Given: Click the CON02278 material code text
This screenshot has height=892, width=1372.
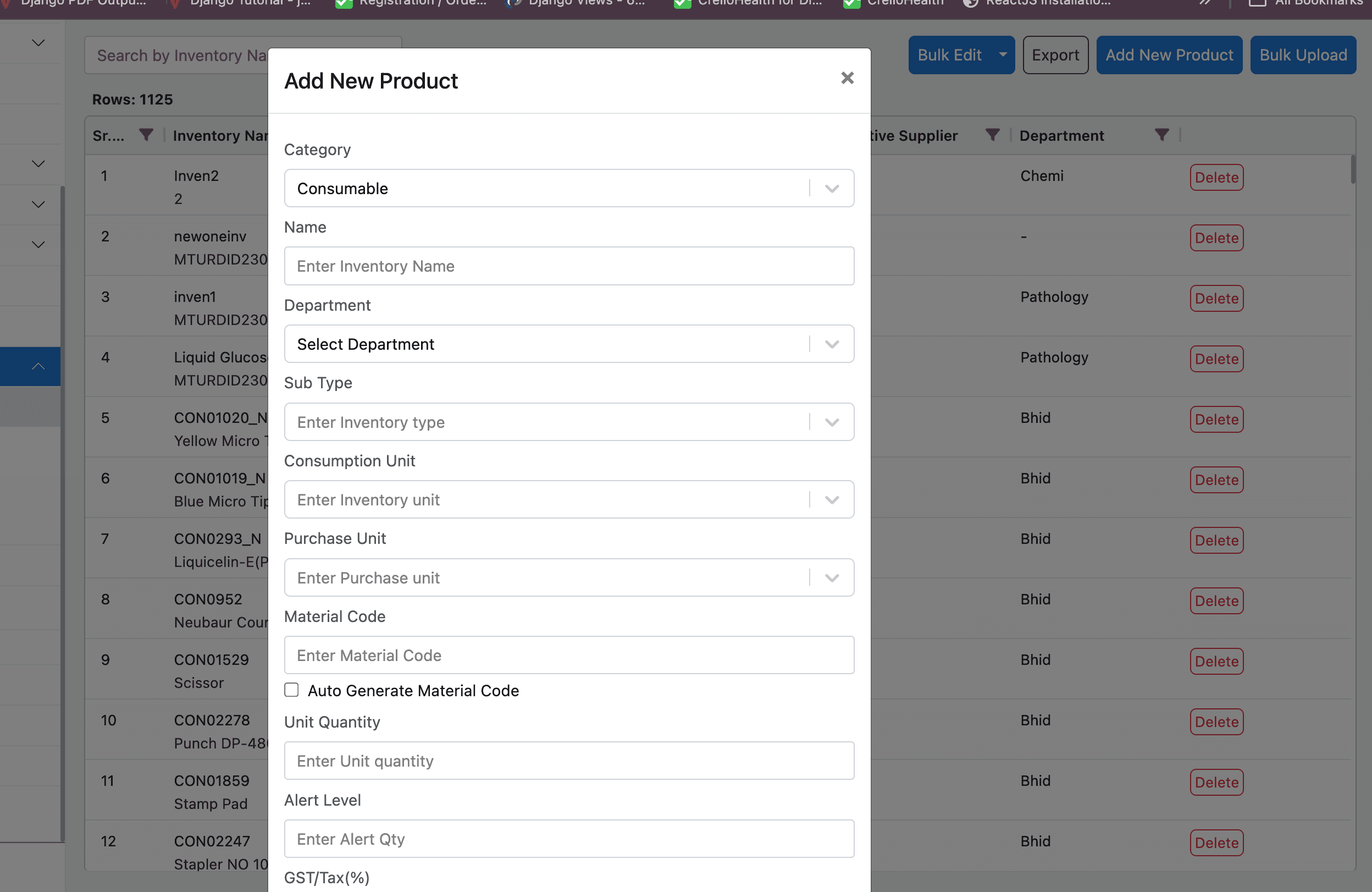Looking at the screenshot, I should [x=212, y=721].
